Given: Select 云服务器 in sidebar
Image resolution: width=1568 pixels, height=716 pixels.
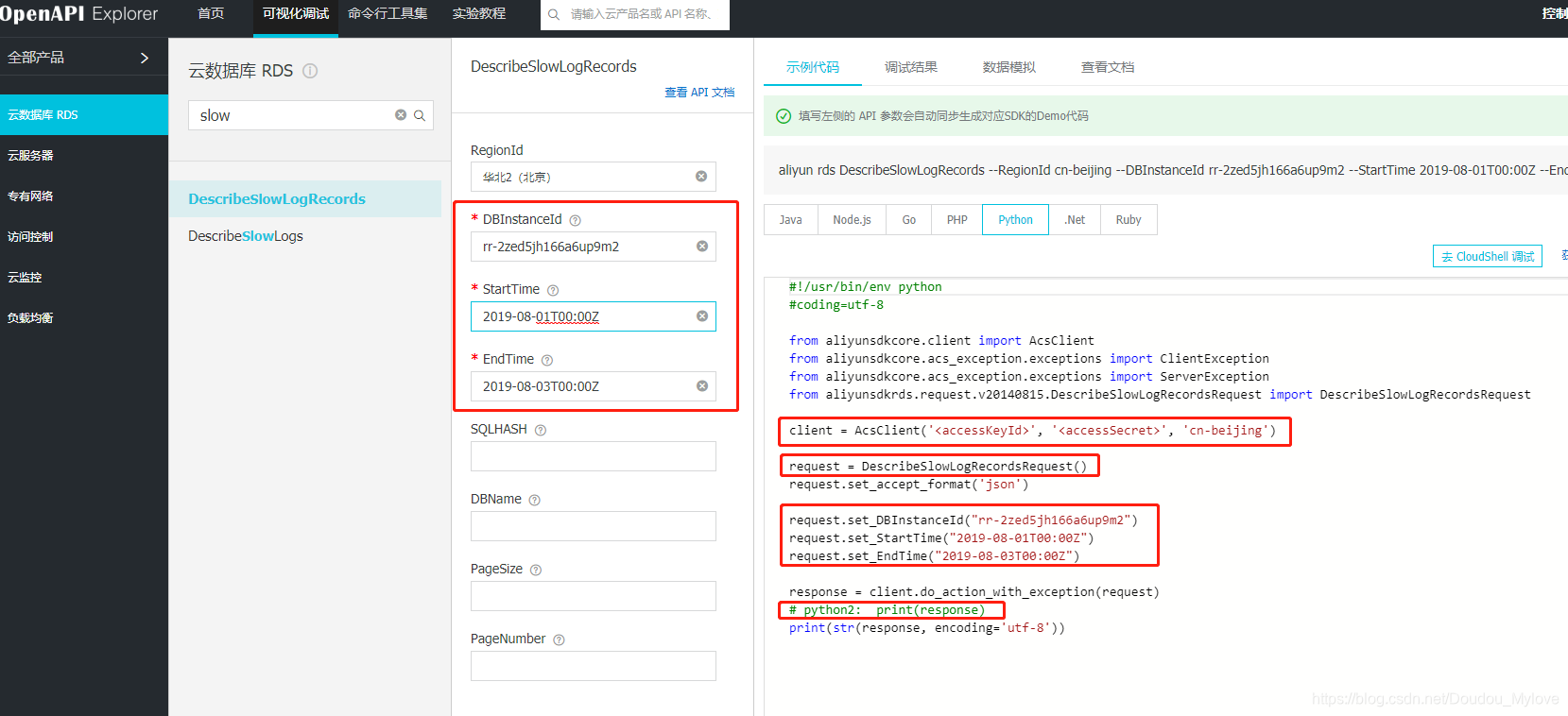Looking at the screenshot, I should pos(84,155).
